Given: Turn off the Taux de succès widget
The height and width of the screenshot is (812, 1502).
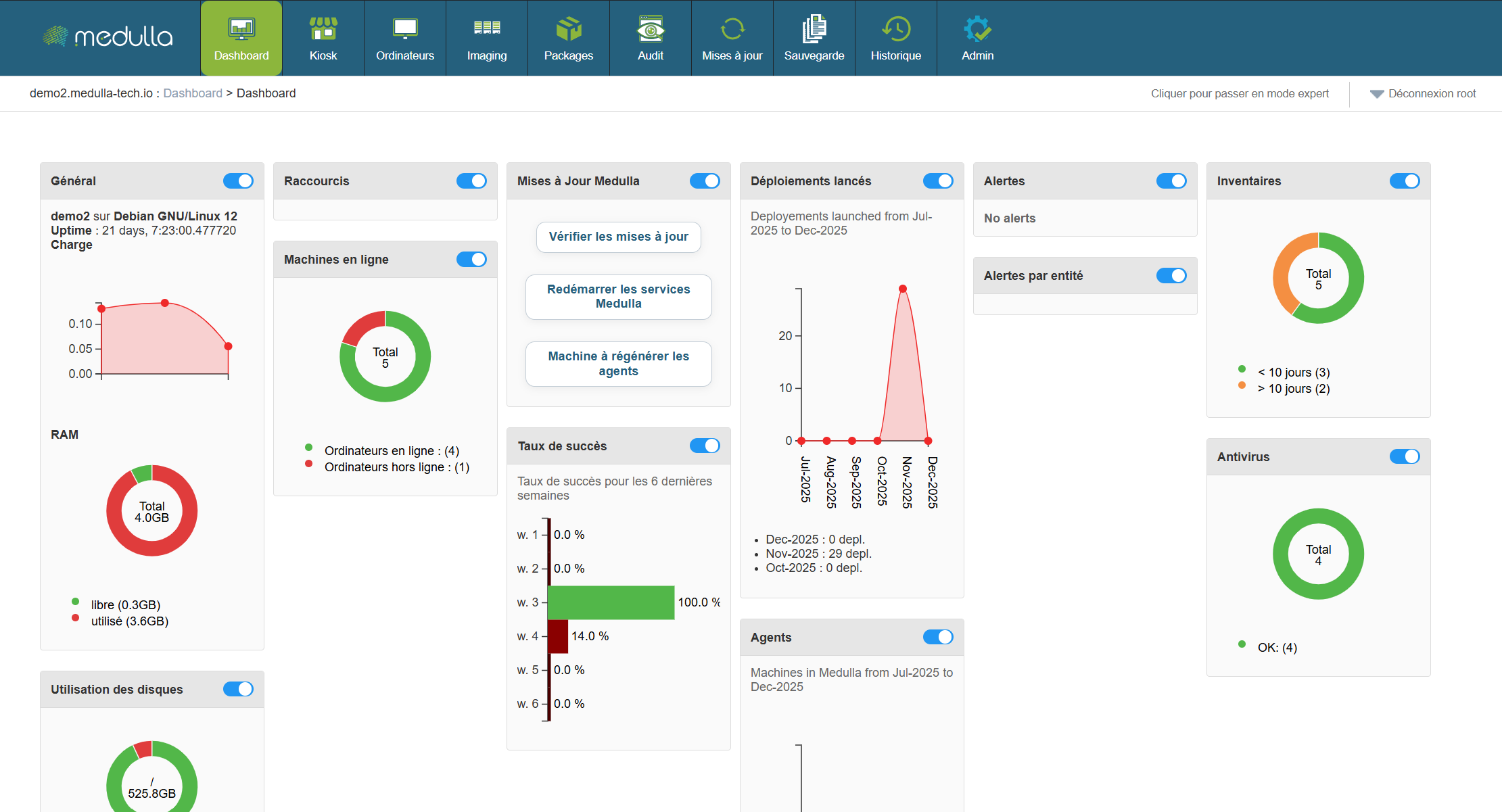Looking at the screenshot, I should click(705, 446).
